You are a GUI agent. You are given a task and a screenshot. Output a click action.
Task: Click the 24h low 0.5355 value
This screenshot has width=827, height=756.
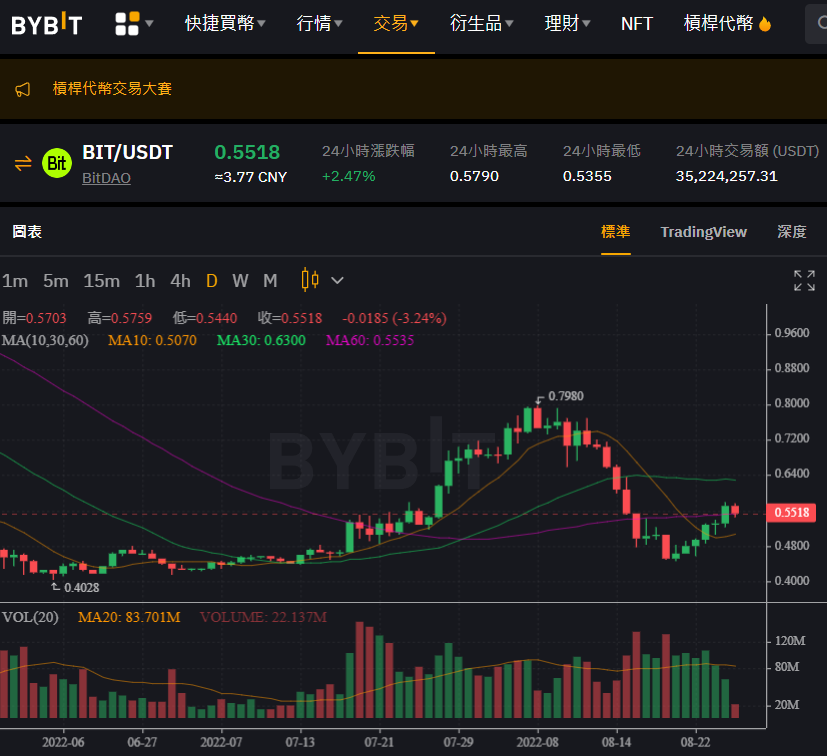(x=587, y=176)
